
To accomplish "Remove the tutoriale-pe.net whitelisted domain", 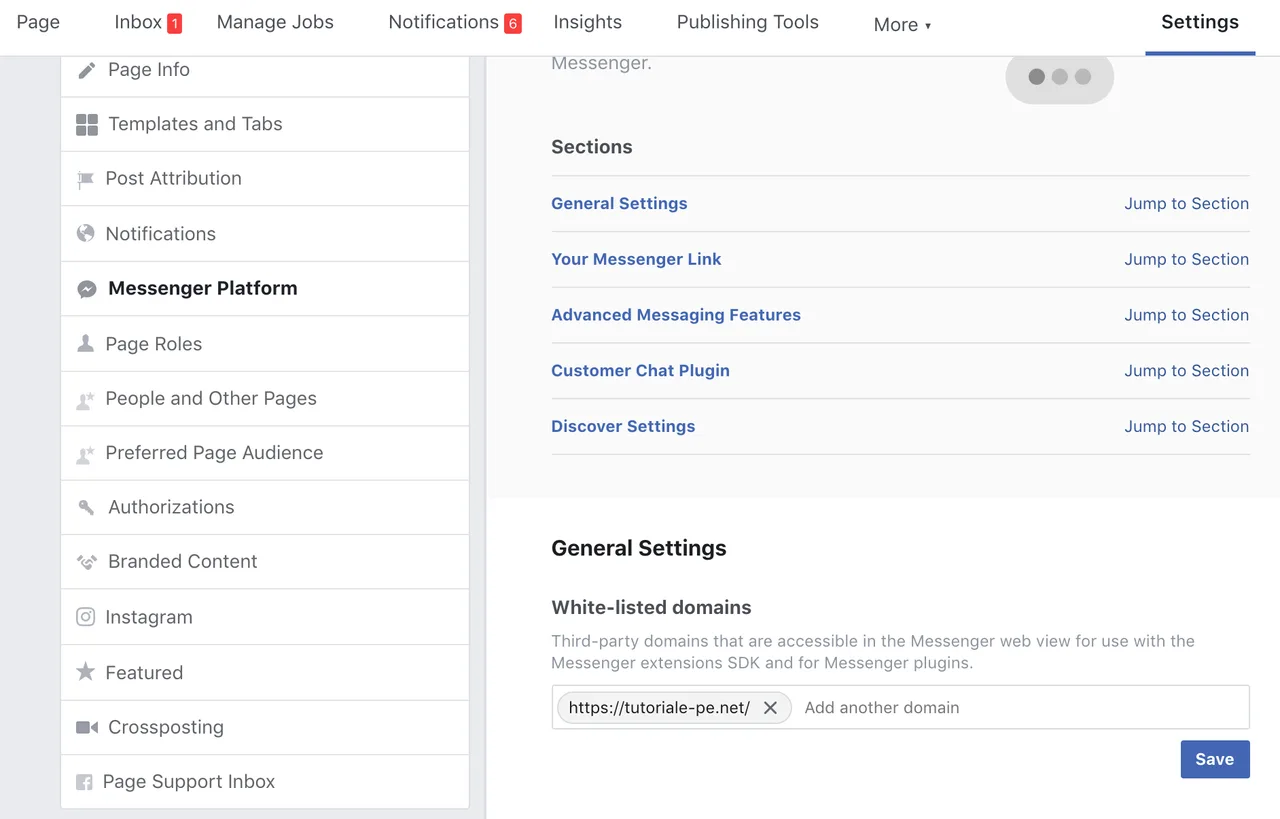I will click(770, 708).
